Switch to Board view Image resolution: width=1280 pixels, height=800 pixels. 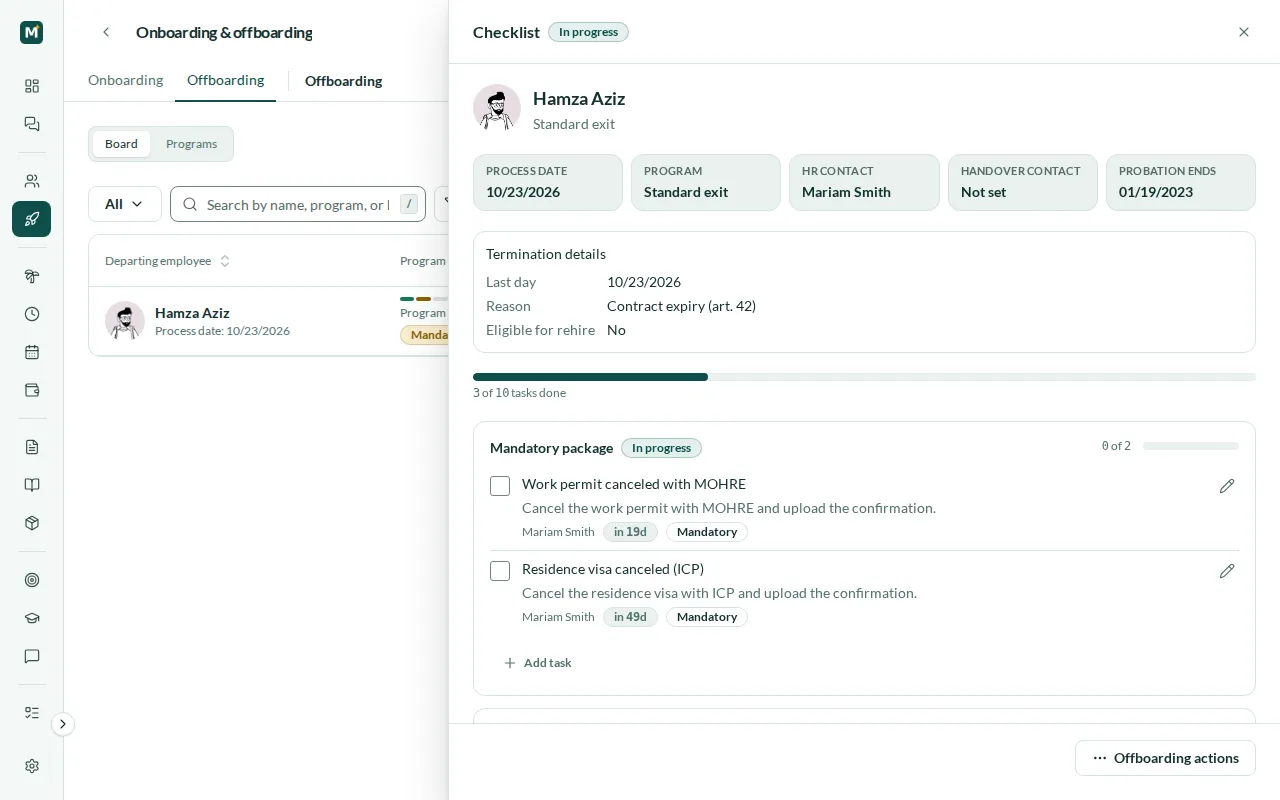(121, 144)
